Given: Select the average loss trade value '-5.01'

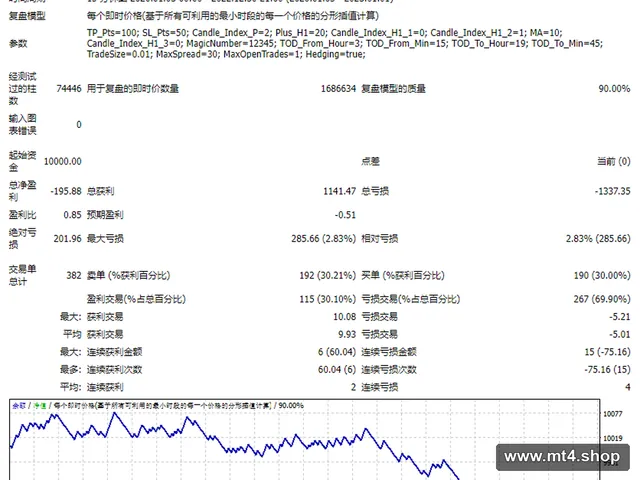Looking at the screenshot, I should click(620, 334).
